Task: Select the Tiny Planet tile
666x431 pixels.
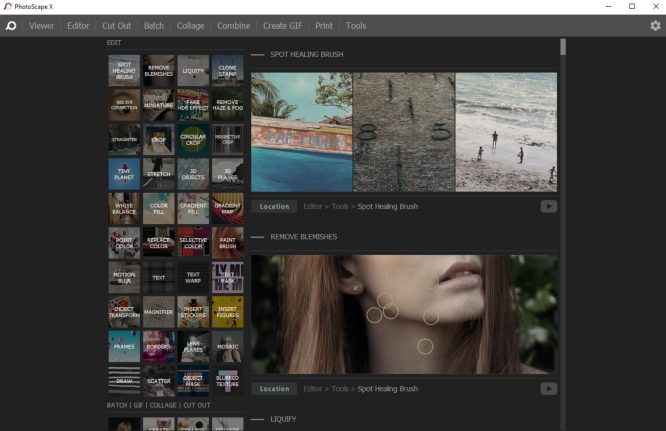Action: (124, 174)
